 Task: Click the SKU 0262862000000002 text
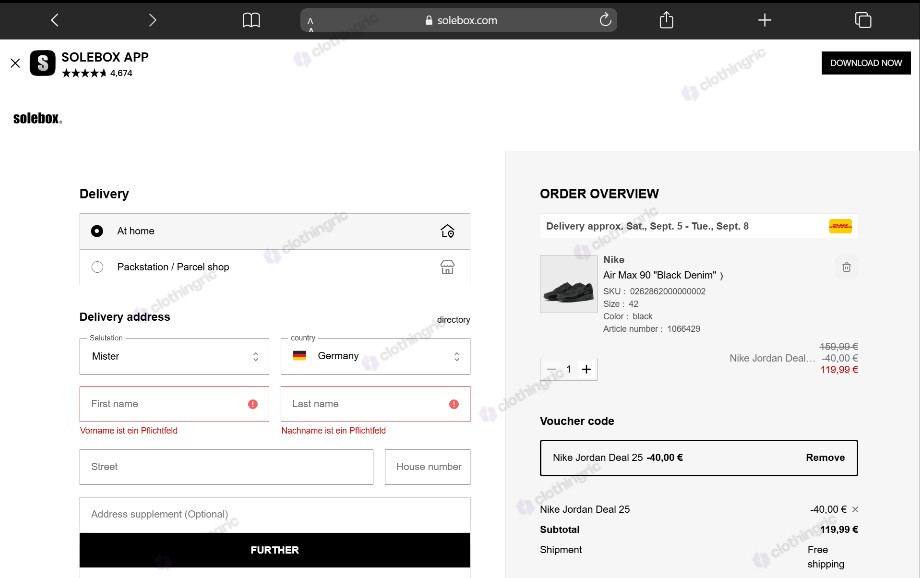coord(654,291)
